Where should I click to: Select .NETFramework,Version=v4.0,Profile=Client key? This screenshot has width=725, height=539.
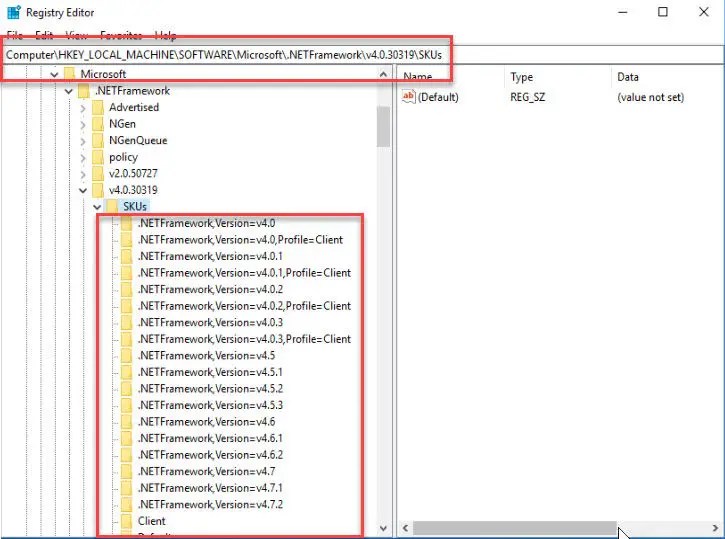pos(240,239)
